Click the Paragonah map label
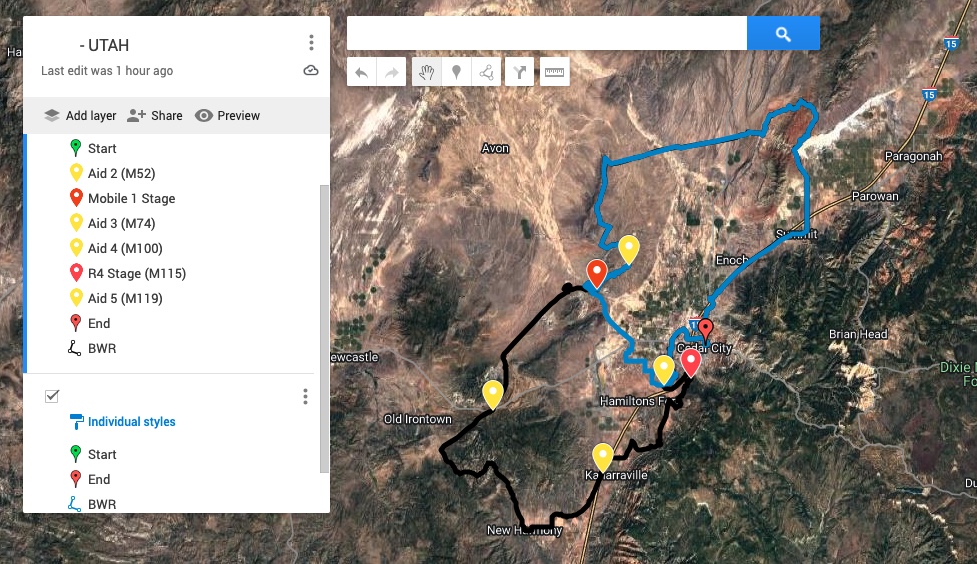977x564 pixels. 913,156
